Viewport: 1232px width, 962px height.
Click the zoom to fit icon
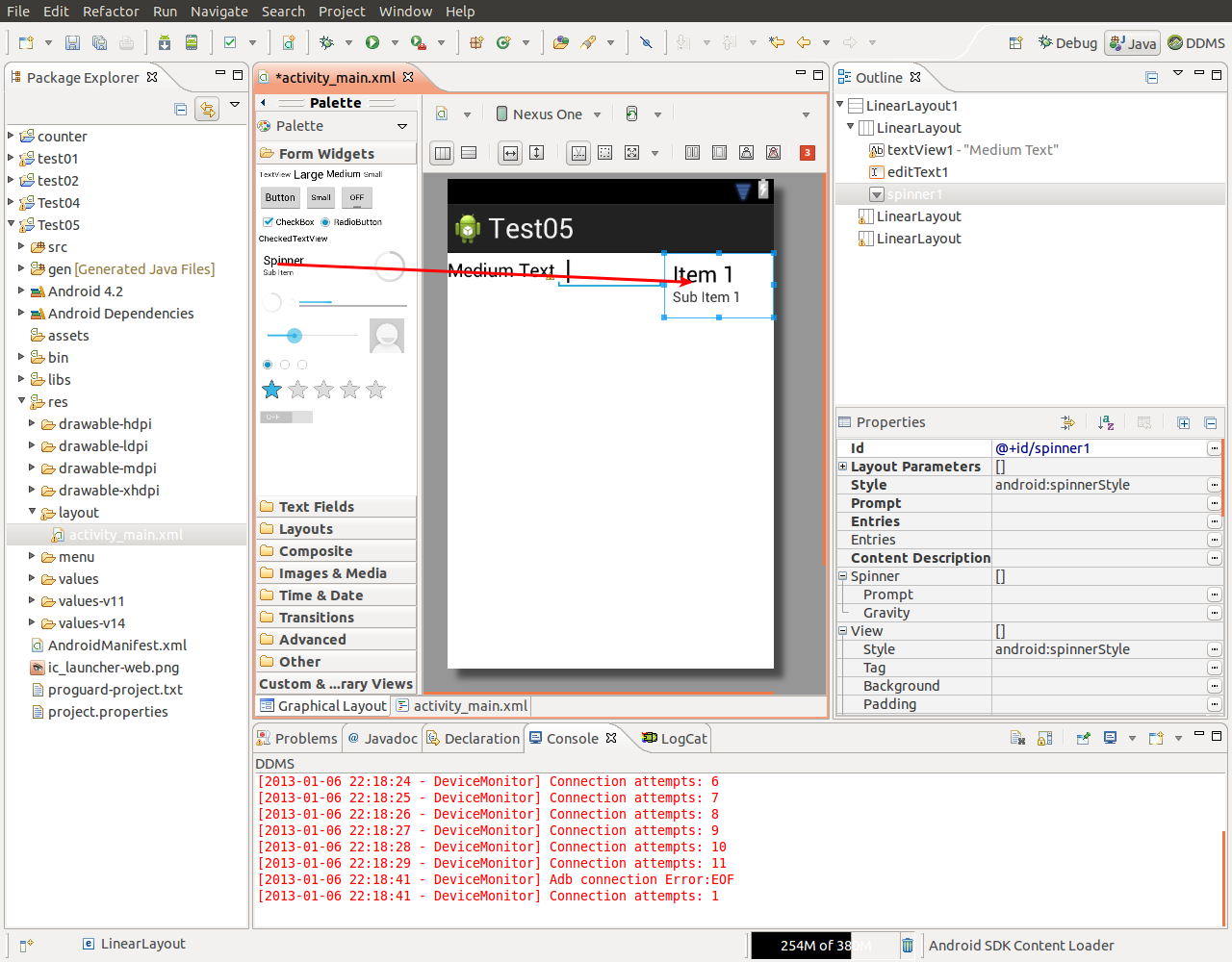click(x=631, y=152)
